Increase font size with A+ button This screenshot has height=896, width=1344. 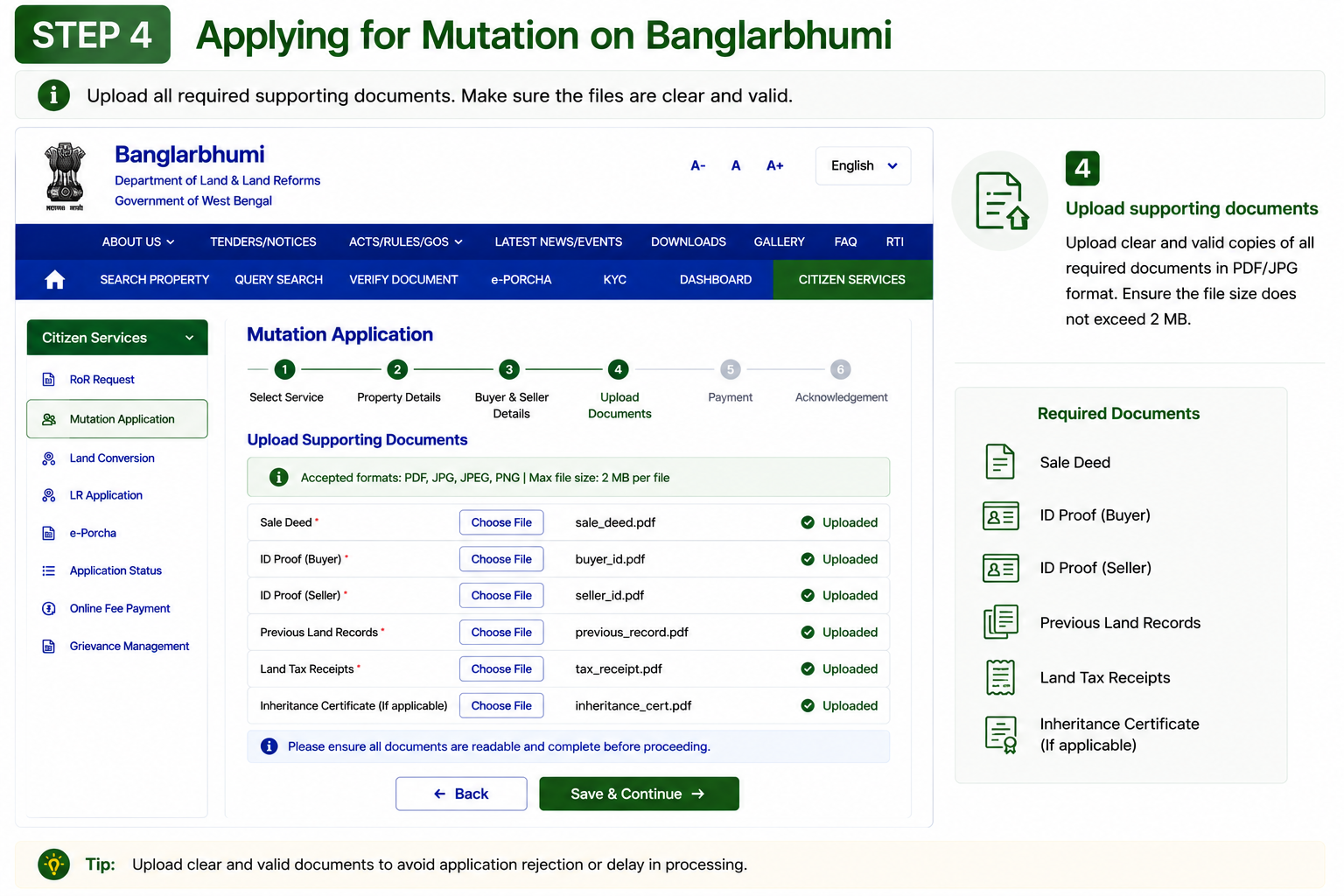tap(775, 165)
